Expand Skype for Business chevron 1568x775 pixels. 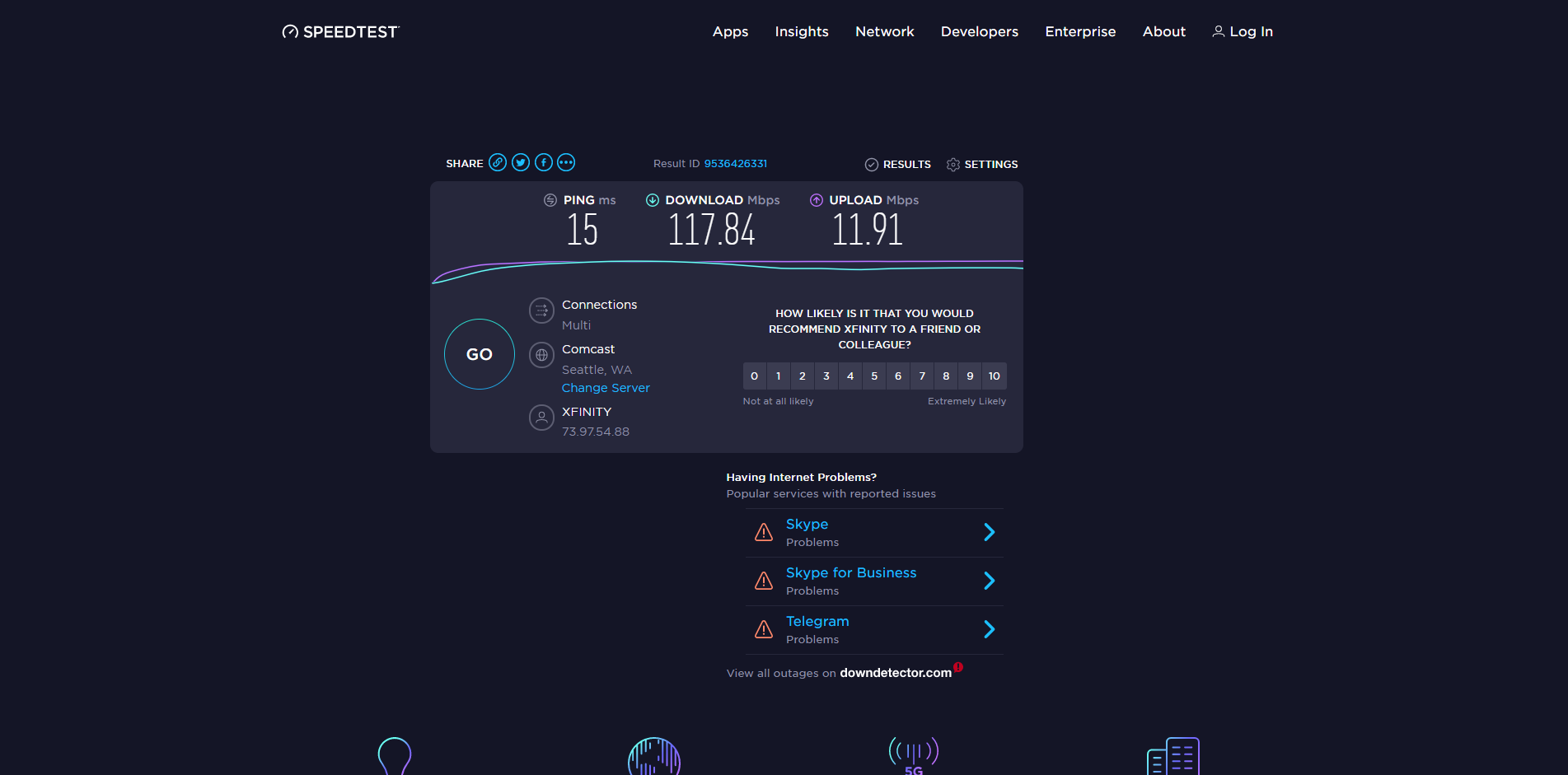tap(990, 581)
